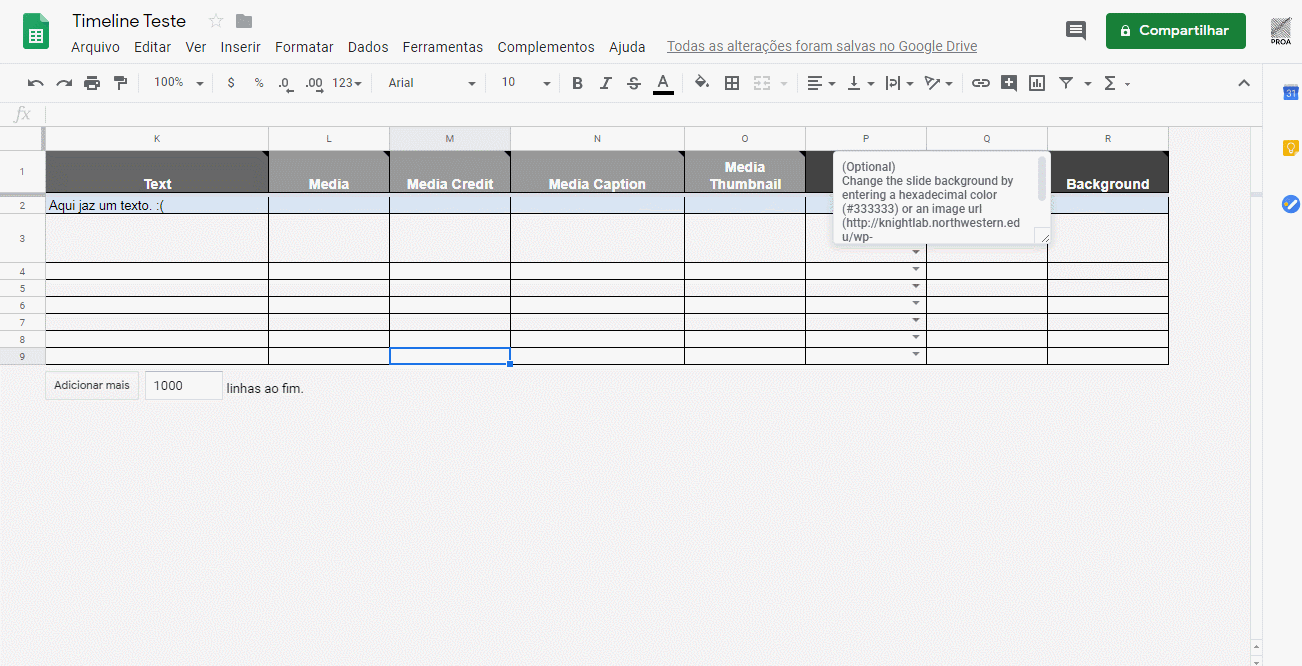Screen dimensions: 1302x666
Task: Open more number formats 123 dropdown
Action: click(347, 83)
